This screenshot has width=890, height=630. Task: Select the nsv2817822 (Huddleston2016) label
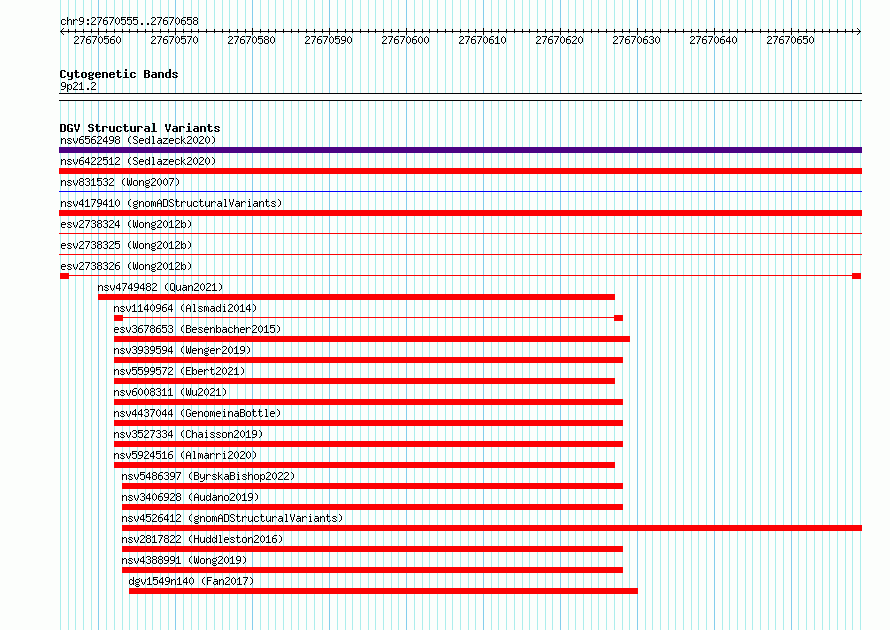[x=202, y=539]
